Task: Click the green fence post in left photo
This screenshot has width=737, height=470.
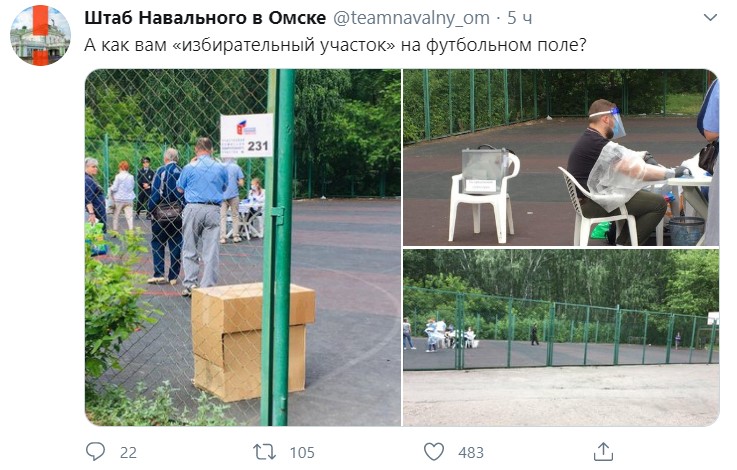Action: tap(279, 248)
